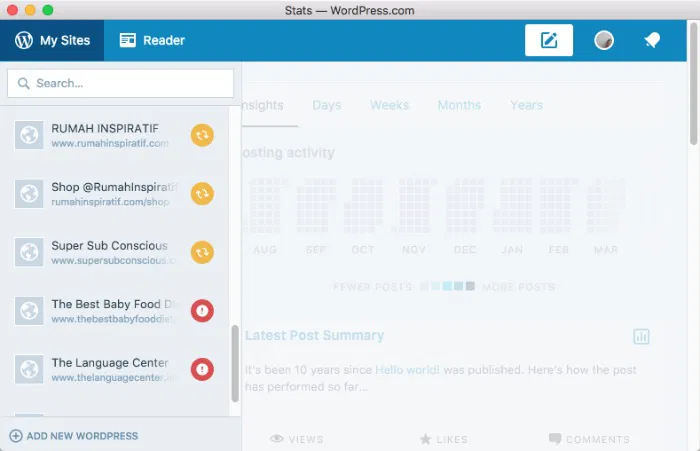
Task: Switch to the Reader tab
Action: 152,40
